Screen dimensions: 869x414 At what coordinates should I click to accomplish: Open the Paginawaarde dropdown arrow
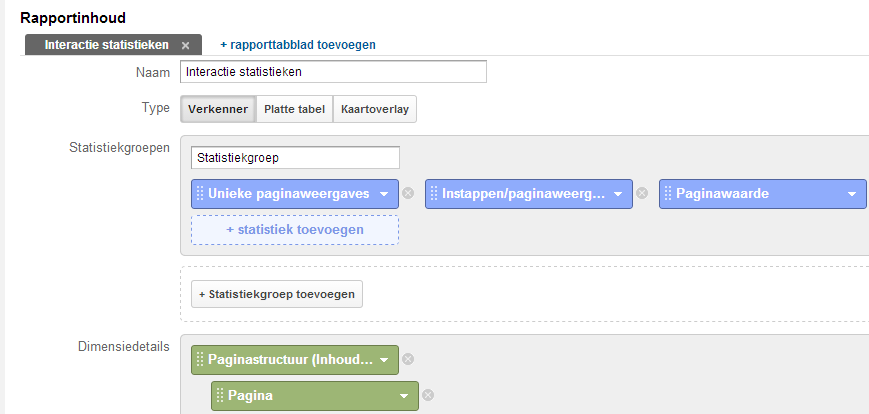[x=852, y=194]
